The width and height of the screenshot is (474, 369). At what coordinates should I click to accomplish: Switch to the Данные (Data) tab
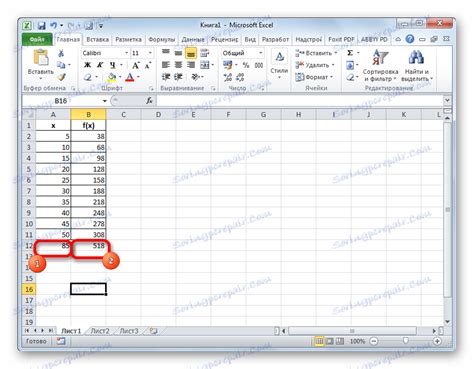(x=193, y=39)
